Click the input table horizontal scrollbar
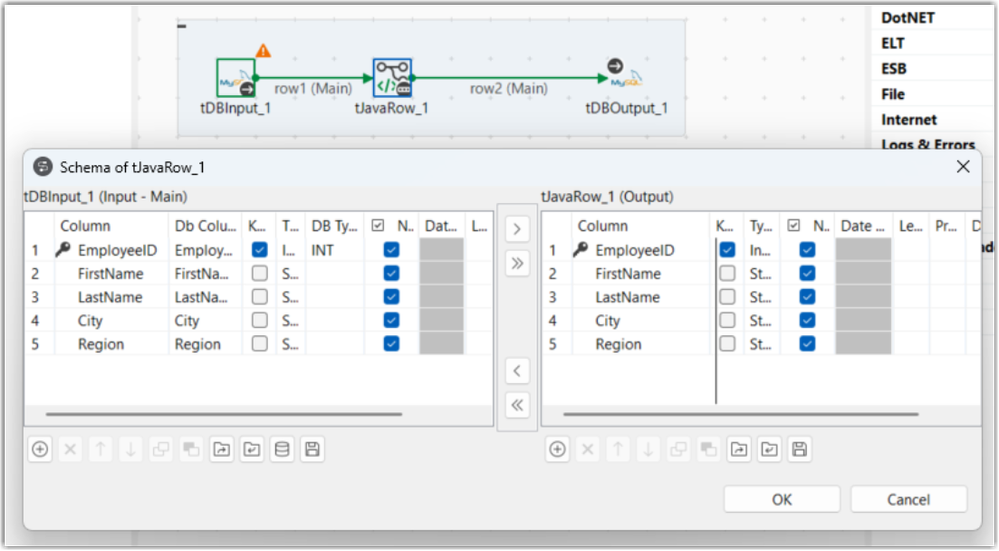Screen dimensions: 999x551 click(x=224, y=414)
